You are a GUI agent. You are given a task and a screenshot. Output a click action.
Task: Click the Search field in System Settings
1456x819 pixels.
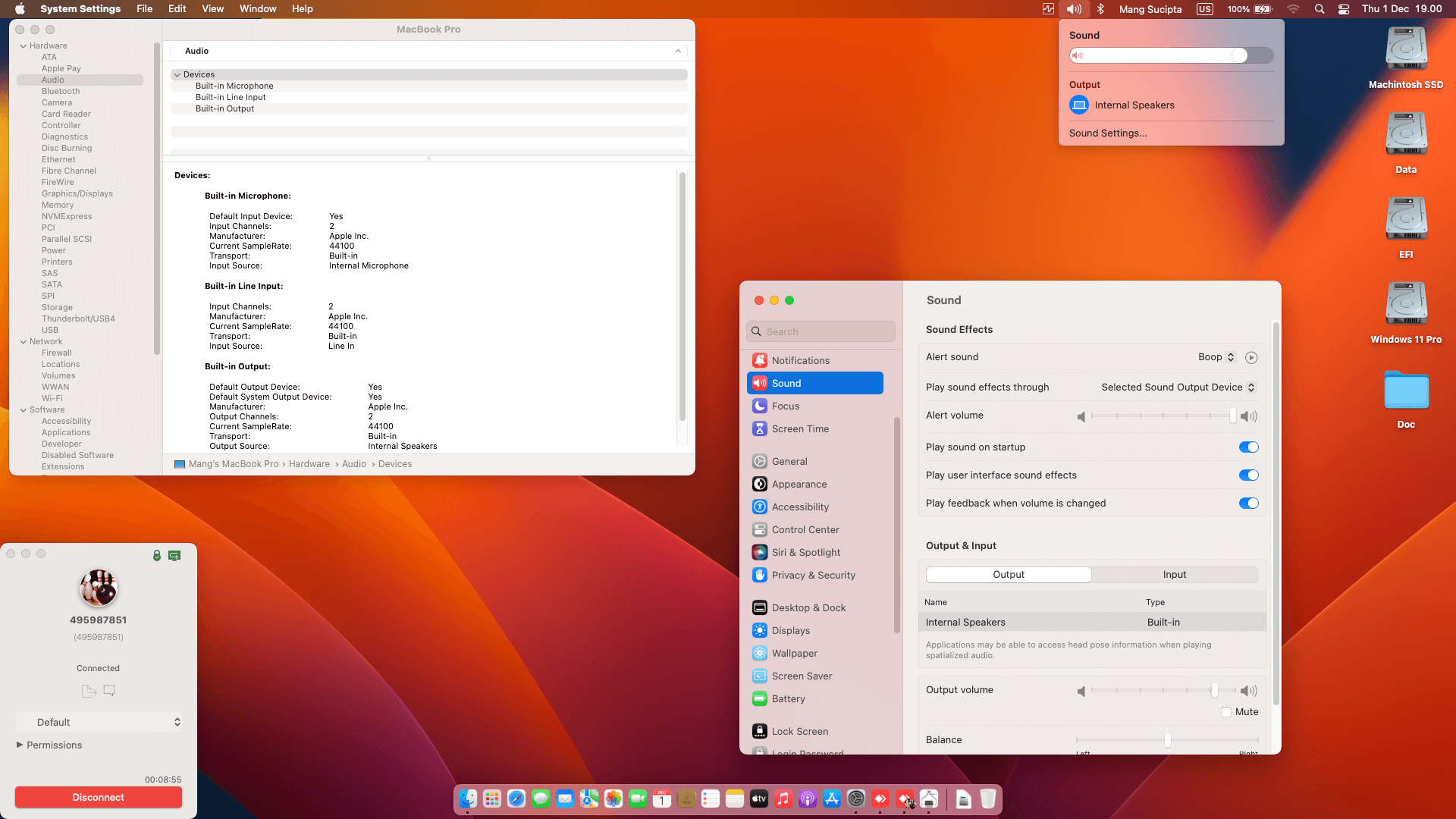tap(821, 332)
